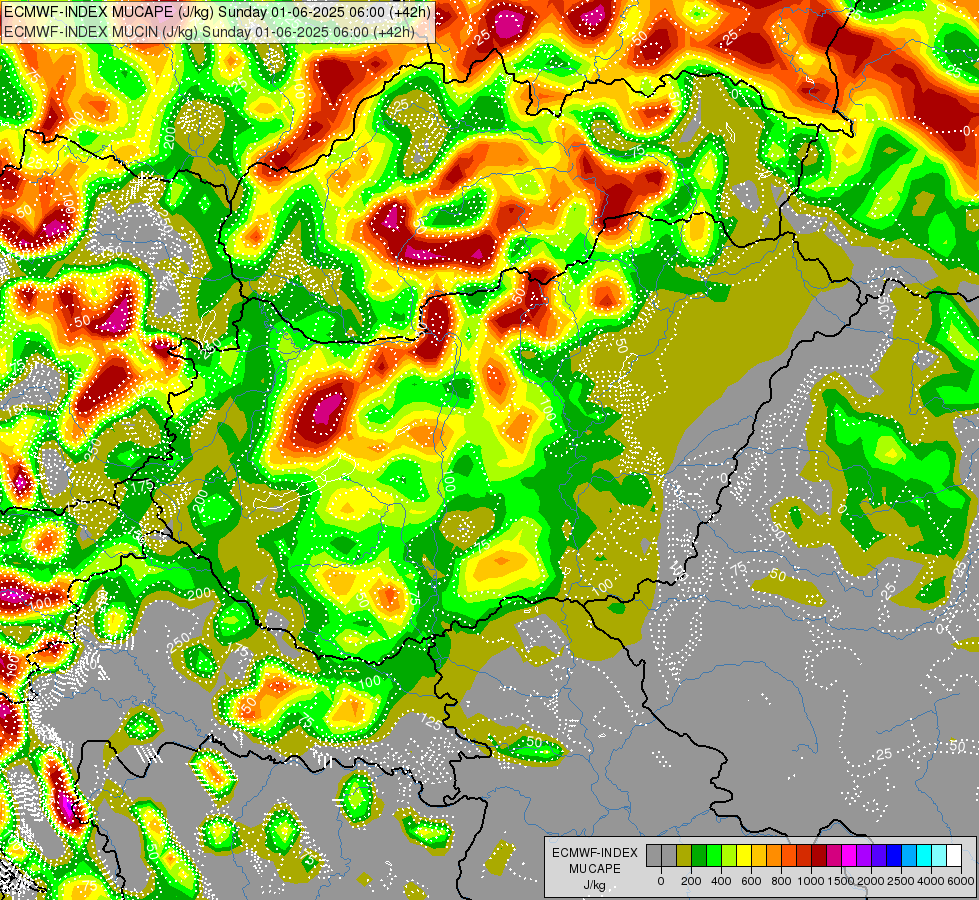Click the 1500 tick label in the legend

pyautogui.click(x=841, y=881)
